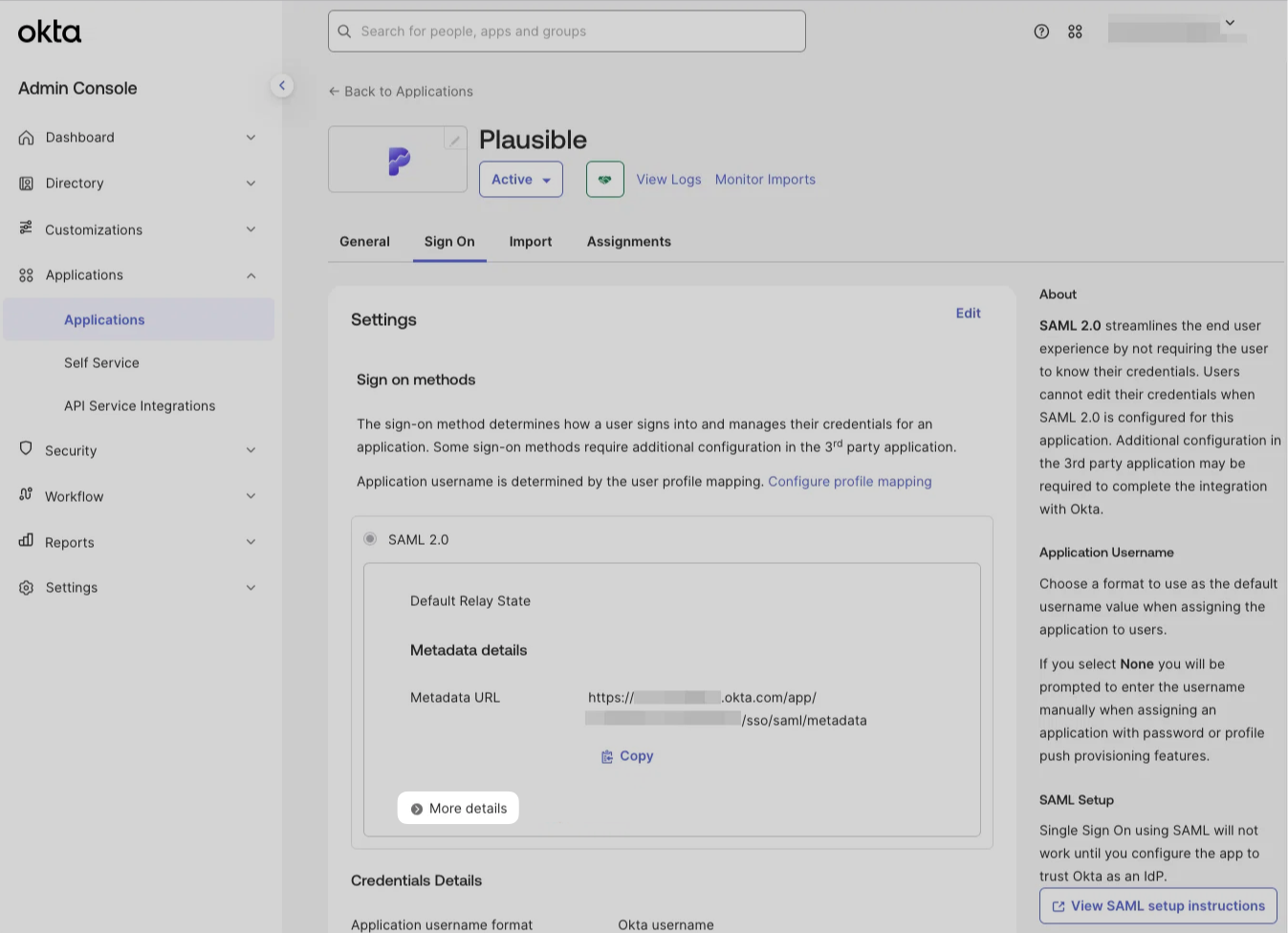The height and width of the screenshot is (933, 1288).
Task: Click the Default Relay State label
Action: pyautogui.click(x=470, y=601)
